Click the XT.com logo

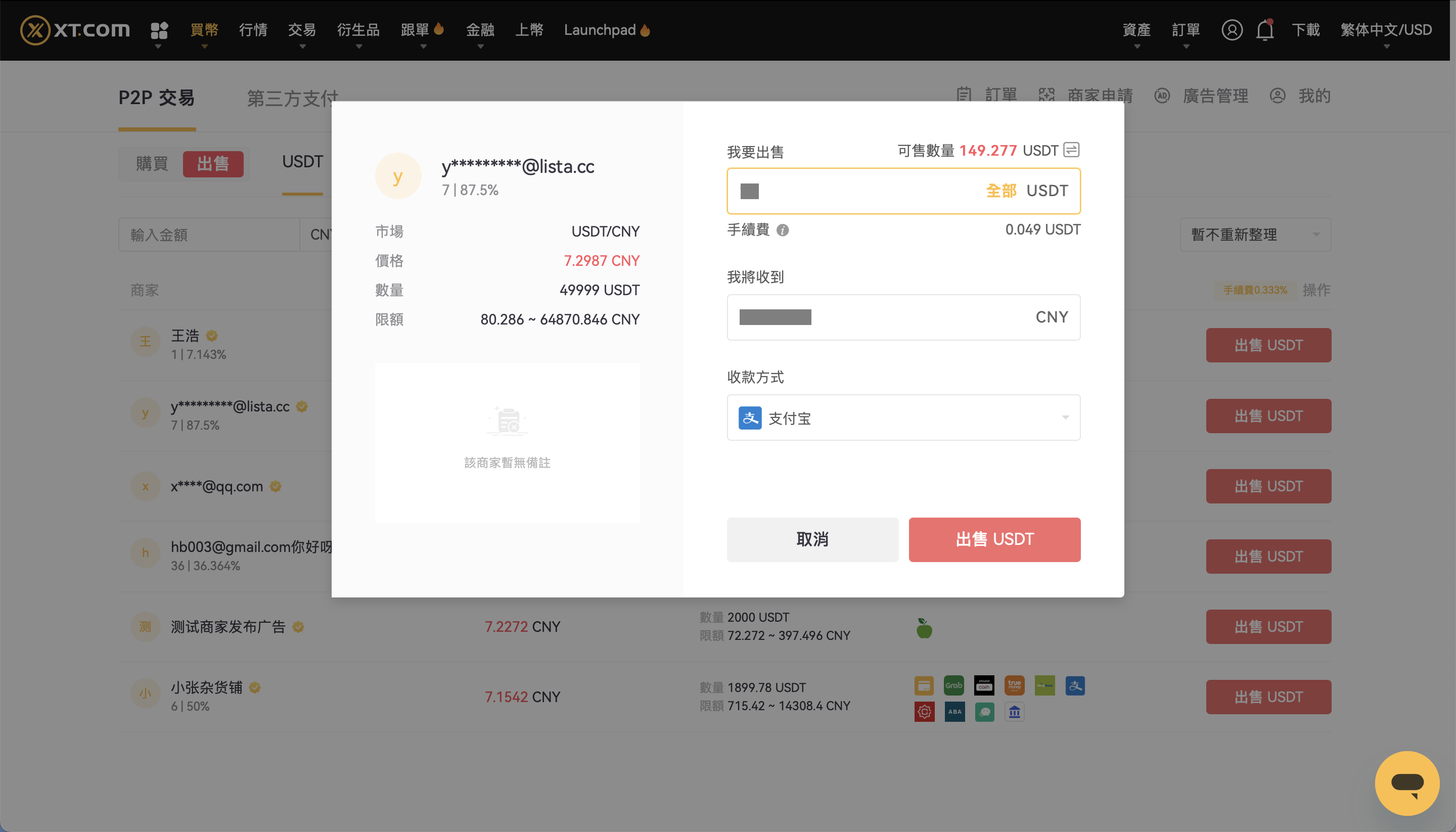75,30
